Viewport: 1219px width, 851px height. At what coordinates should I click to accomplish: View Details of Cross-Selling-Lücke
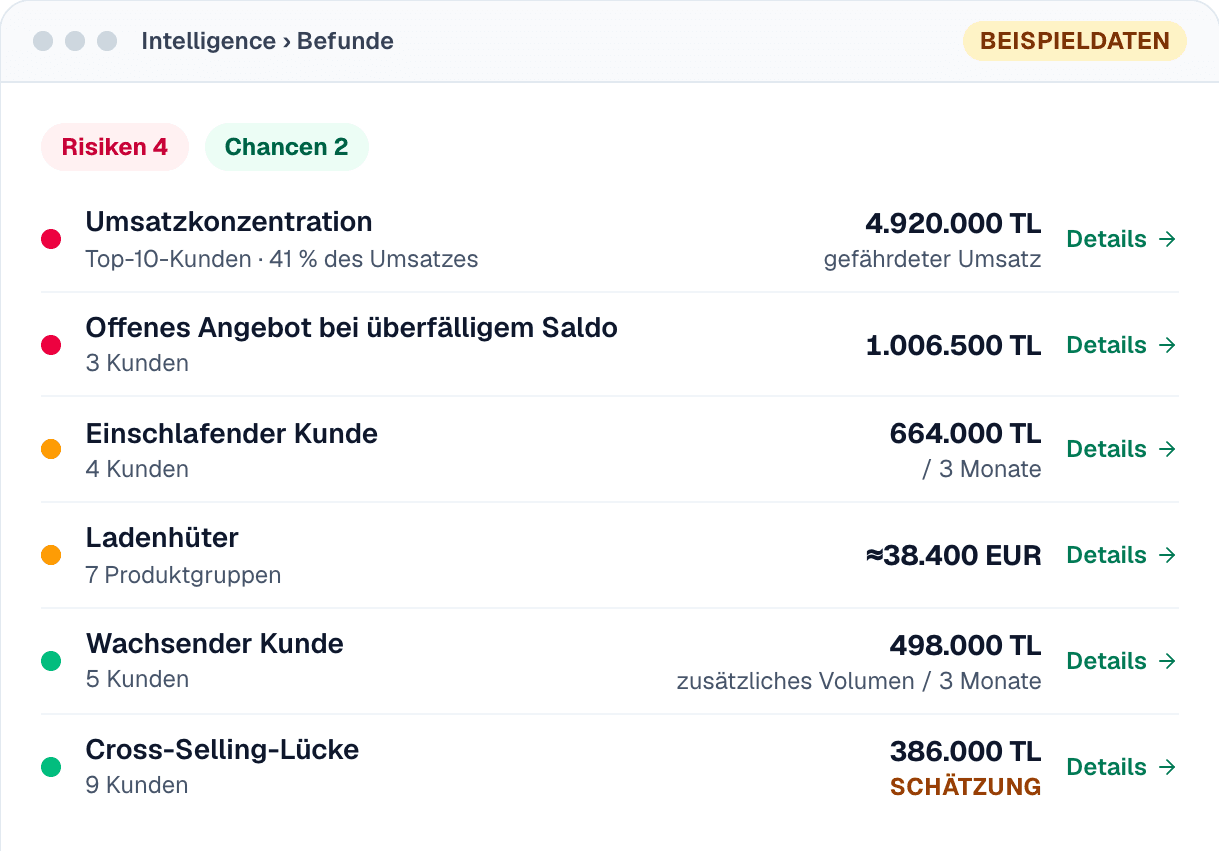[x=1122, y=767]
